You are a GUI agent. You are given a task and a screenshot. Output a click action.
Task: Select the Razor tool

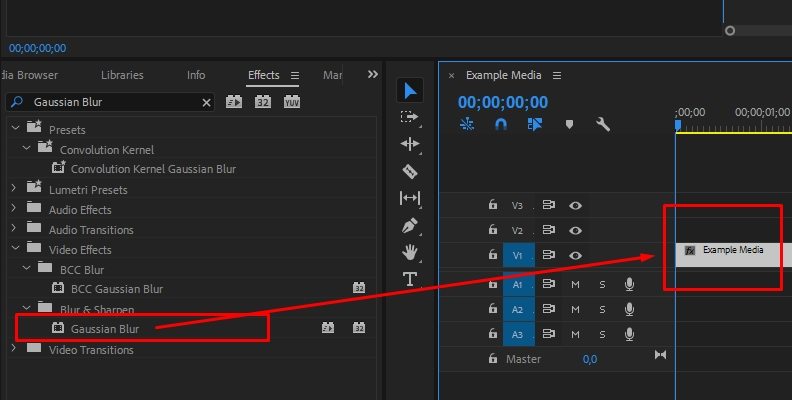410,171
